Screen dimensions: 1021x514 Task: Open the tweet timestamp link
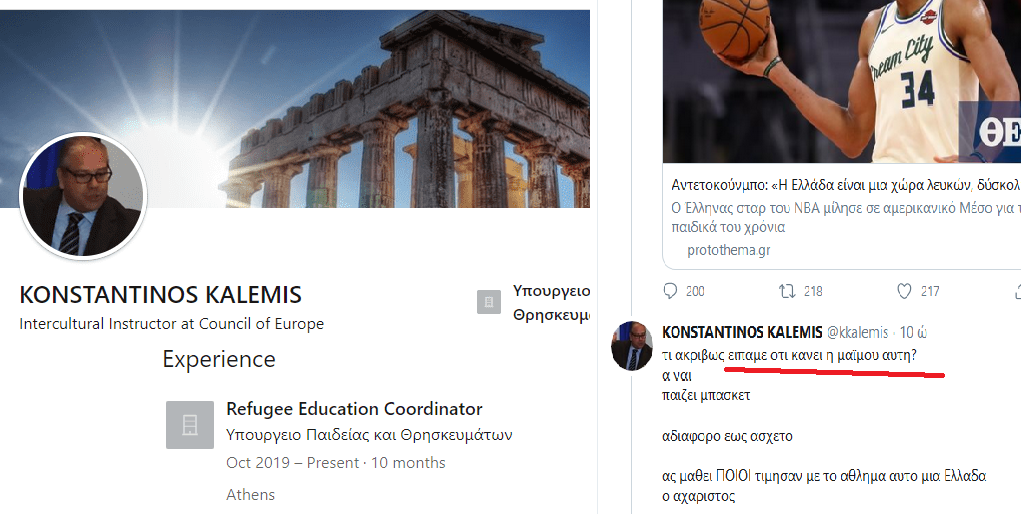914,332
